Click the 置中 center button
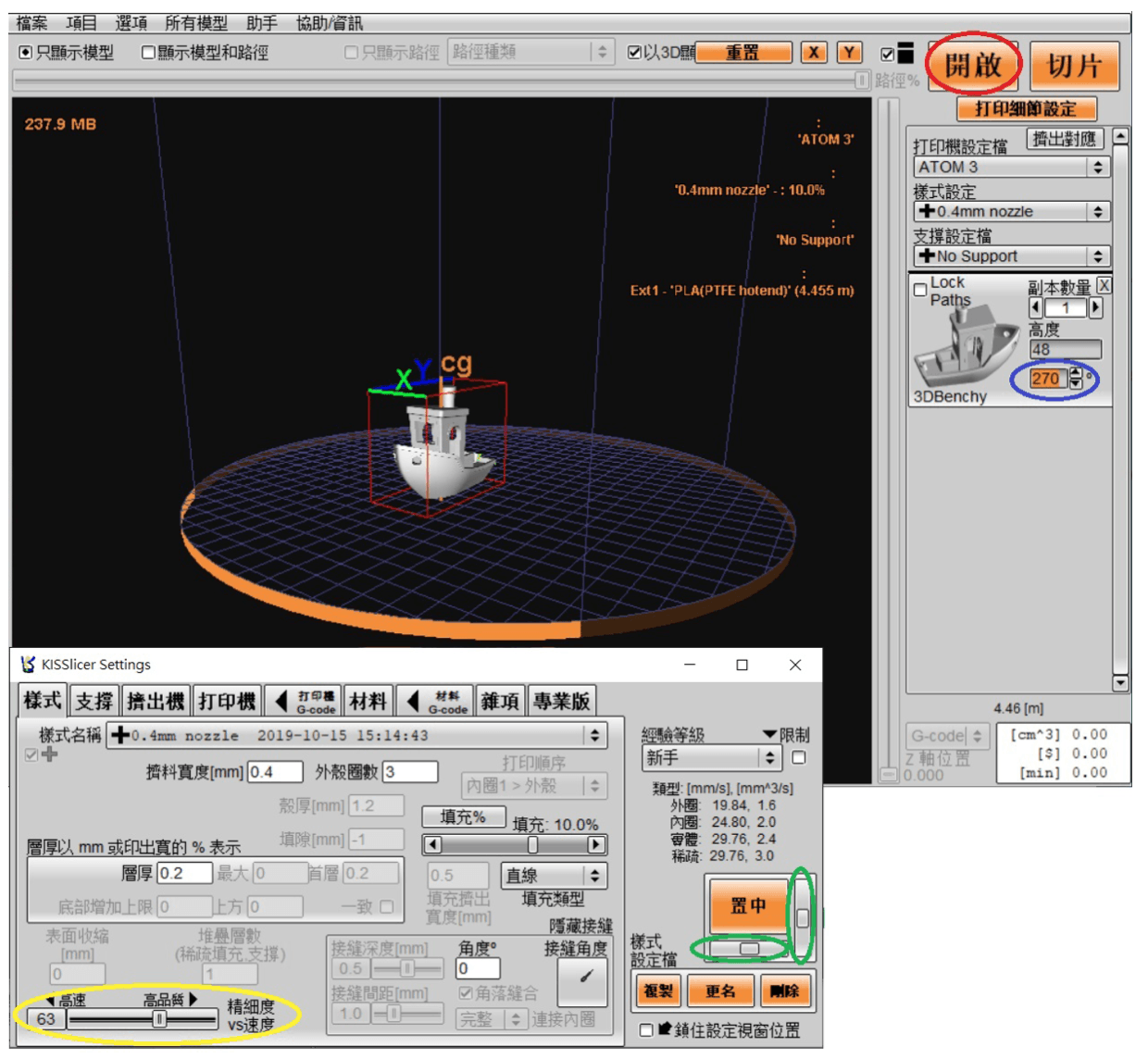The width and height of the screenshot is (1148, 1059). [x=748, y=905]
